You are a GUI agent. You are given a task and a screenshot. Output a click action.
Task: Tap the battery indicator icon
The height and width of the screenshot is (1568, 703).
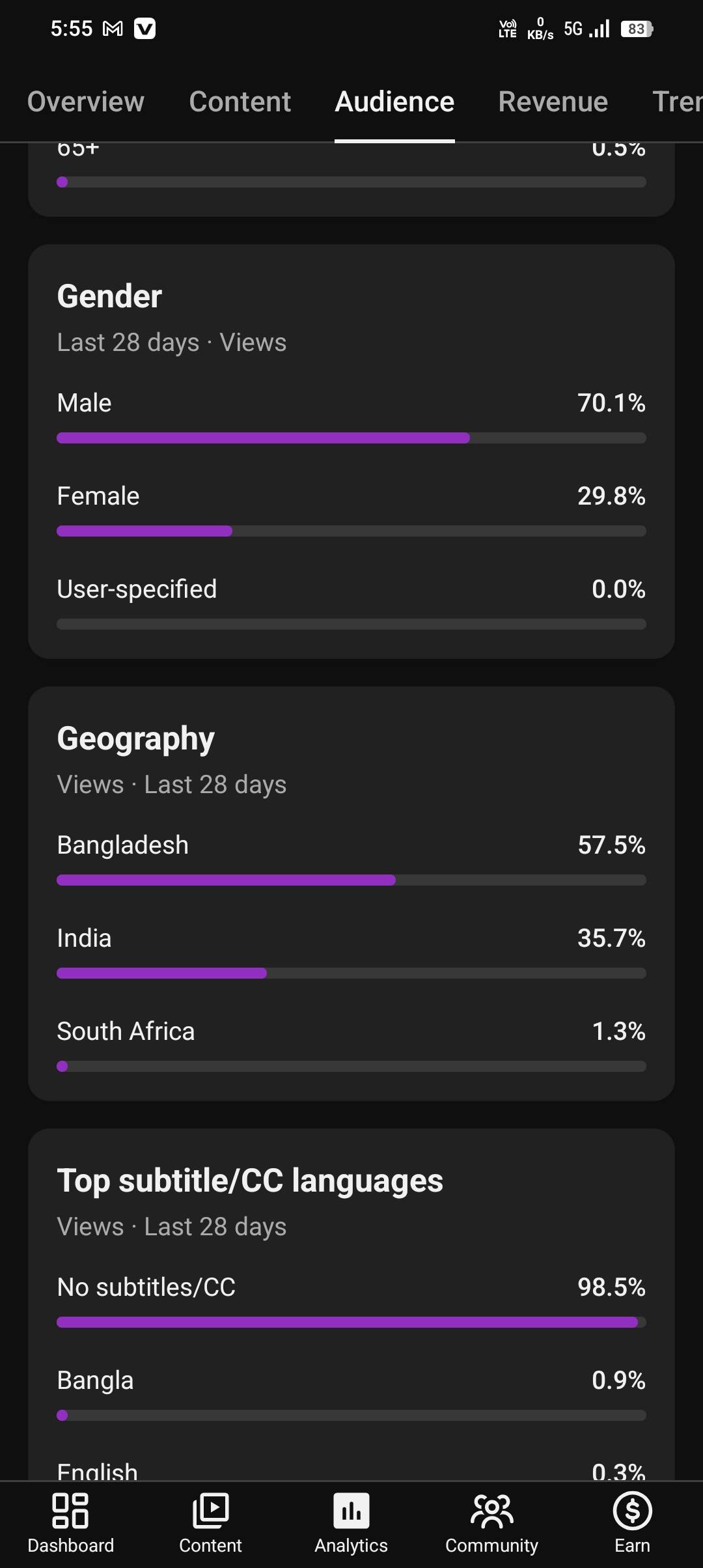[636, 29]
